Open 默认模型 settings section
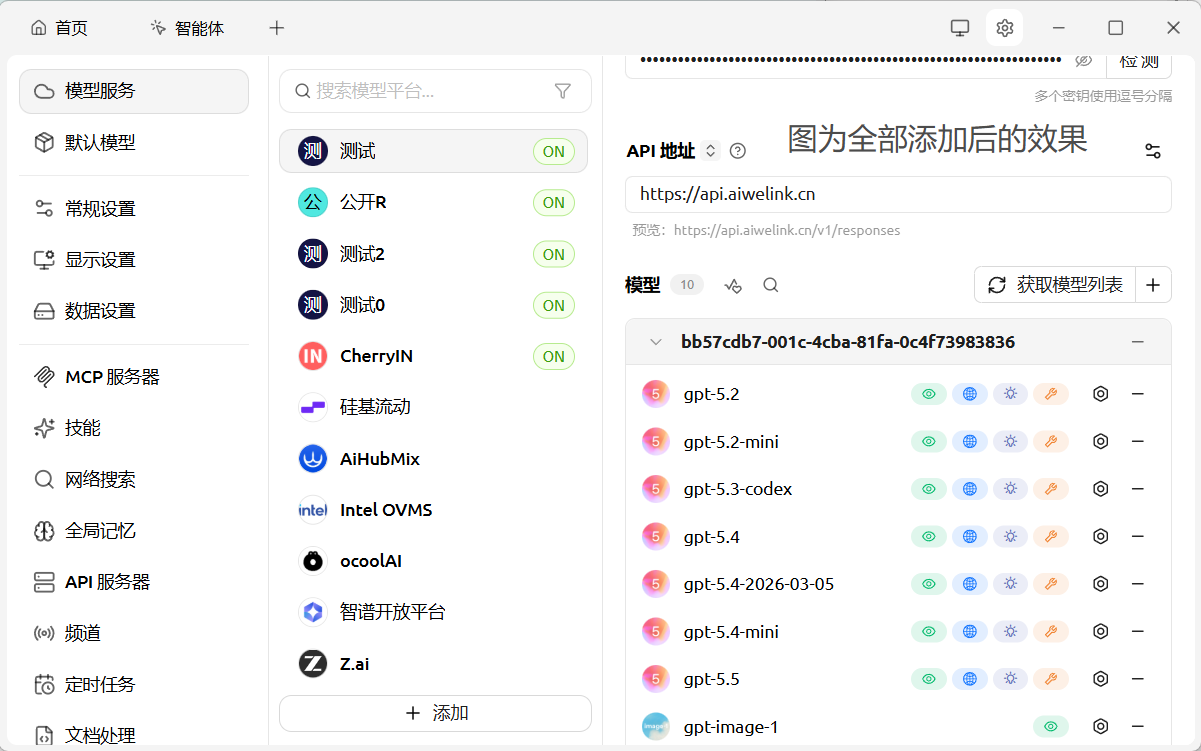Image resolution: width=1201 pixels, height=751 pixels. point(134,142)
